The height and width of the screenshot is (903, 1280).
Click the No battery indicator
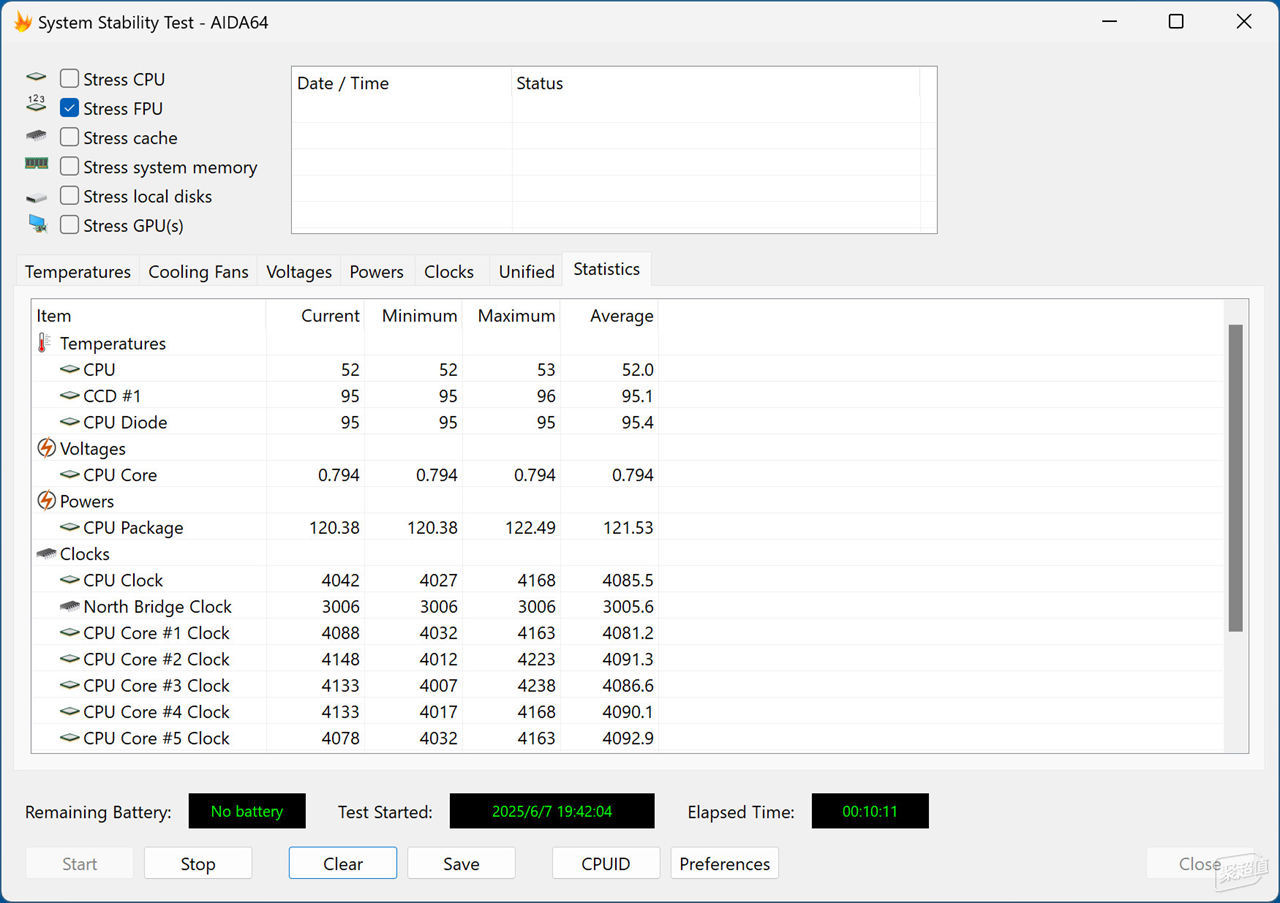(x=247, y=811)
